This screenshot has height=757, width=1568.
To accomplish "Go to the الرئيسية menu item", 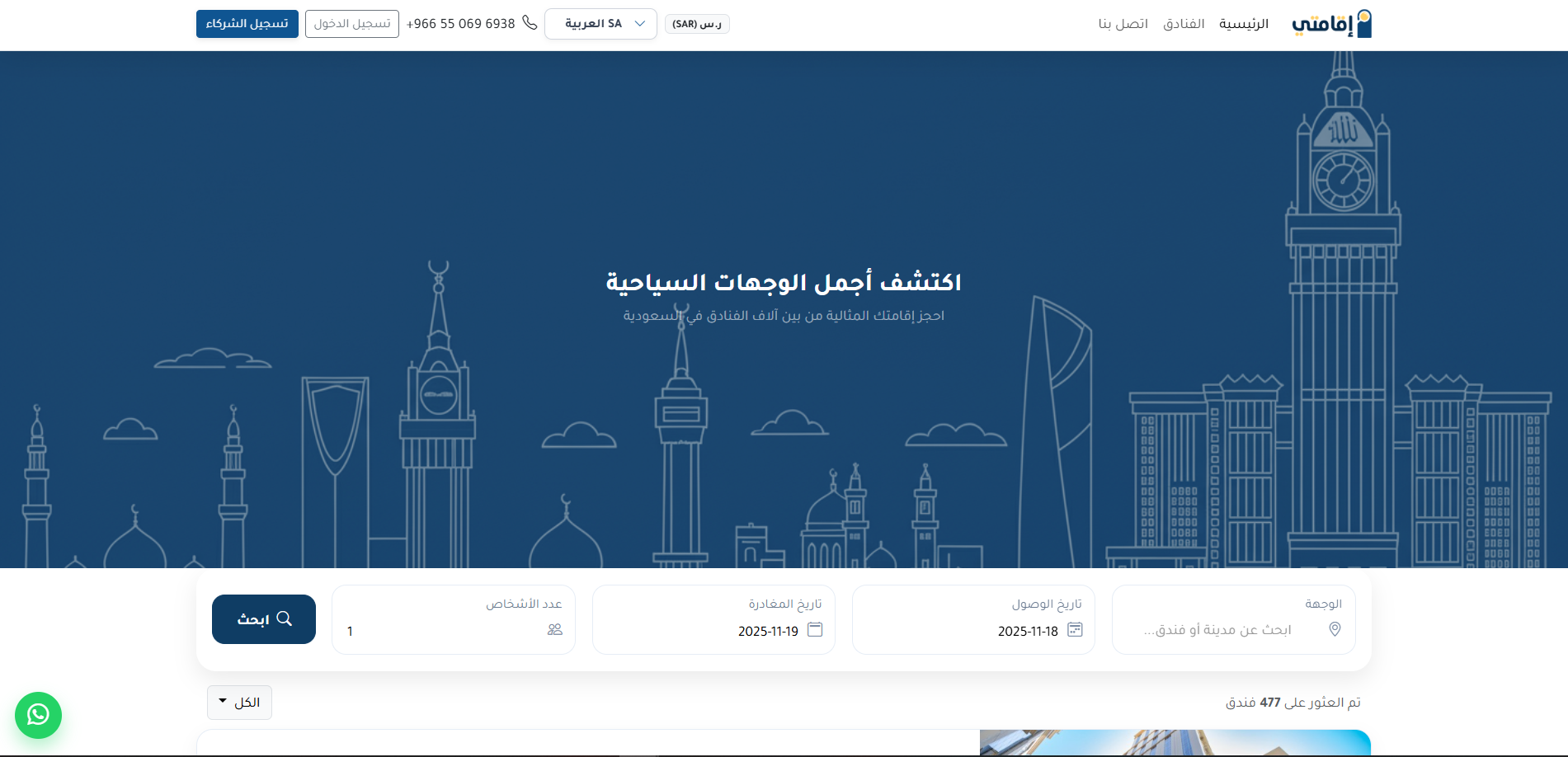I will [1244, 23].
